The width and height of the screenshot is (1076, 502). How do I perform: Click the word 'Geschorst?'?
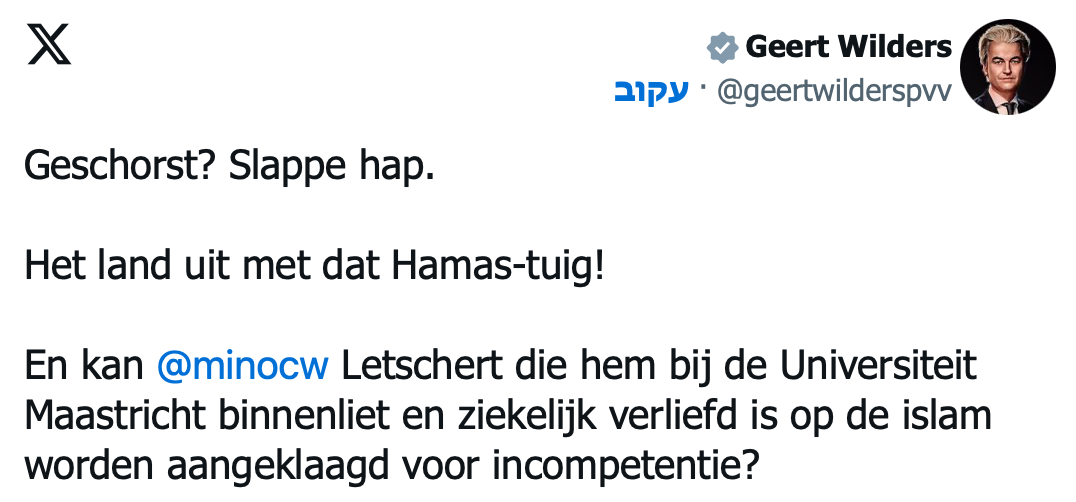pyautogui.click(x=121, y=167)
